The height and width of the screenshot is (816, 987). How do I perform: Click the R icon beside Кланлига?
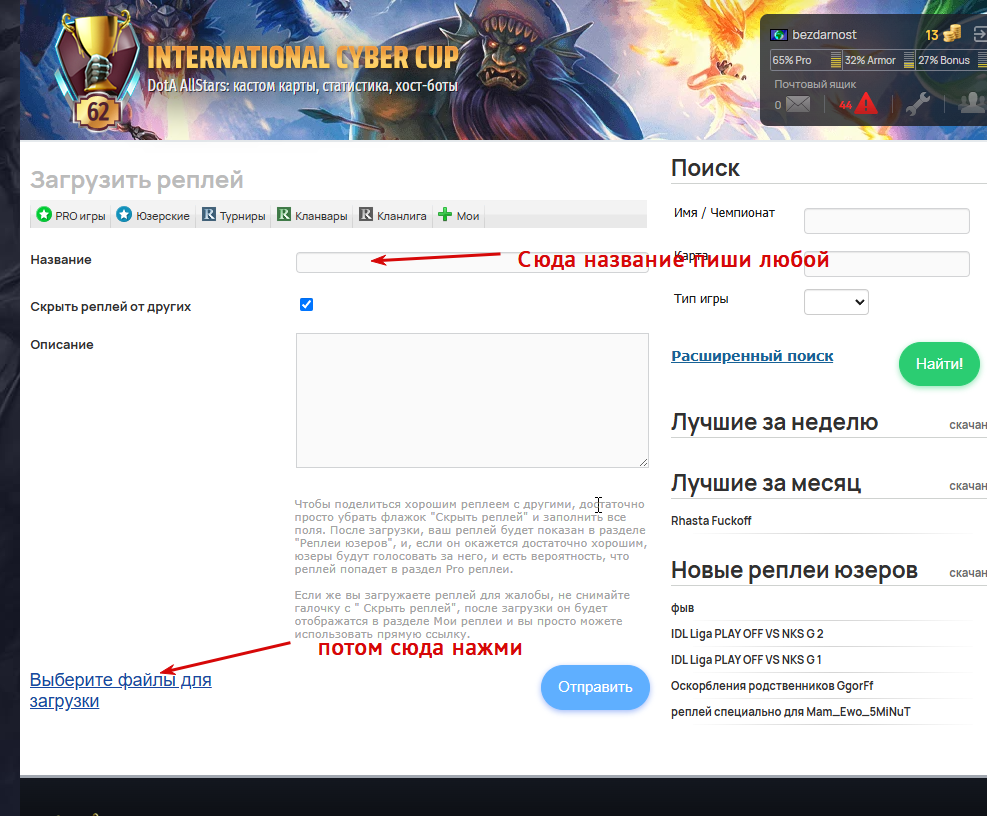366,215
